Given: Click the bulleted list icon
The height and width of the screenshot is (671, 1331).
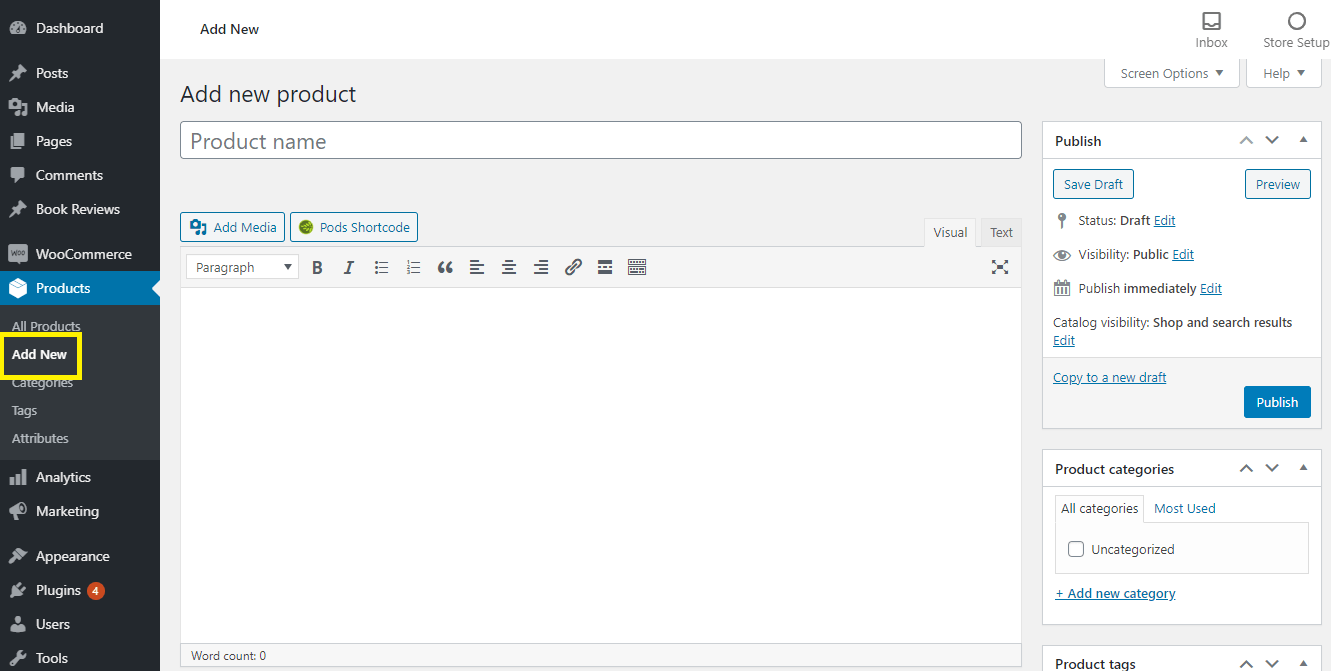Looking at the screenshot, I should 381,267.
